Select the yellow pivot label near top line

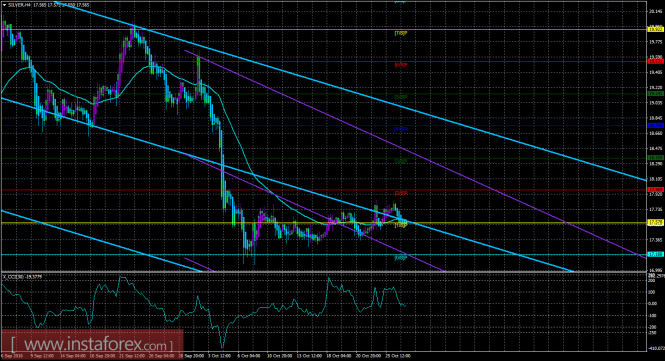tap(401, 33)
